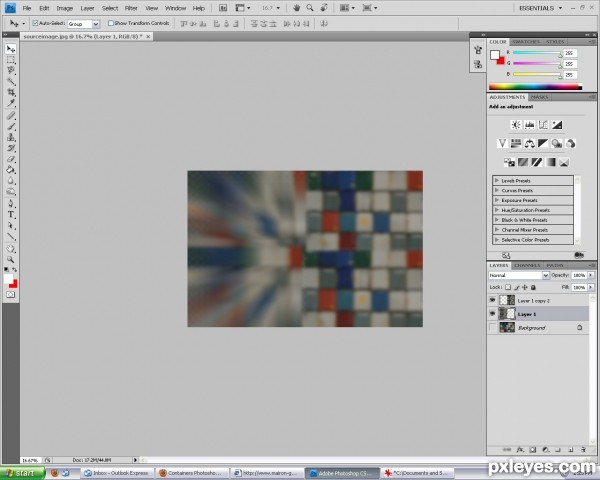
Task: Toggle lock all for layer
Action: (x=533, y=287)
